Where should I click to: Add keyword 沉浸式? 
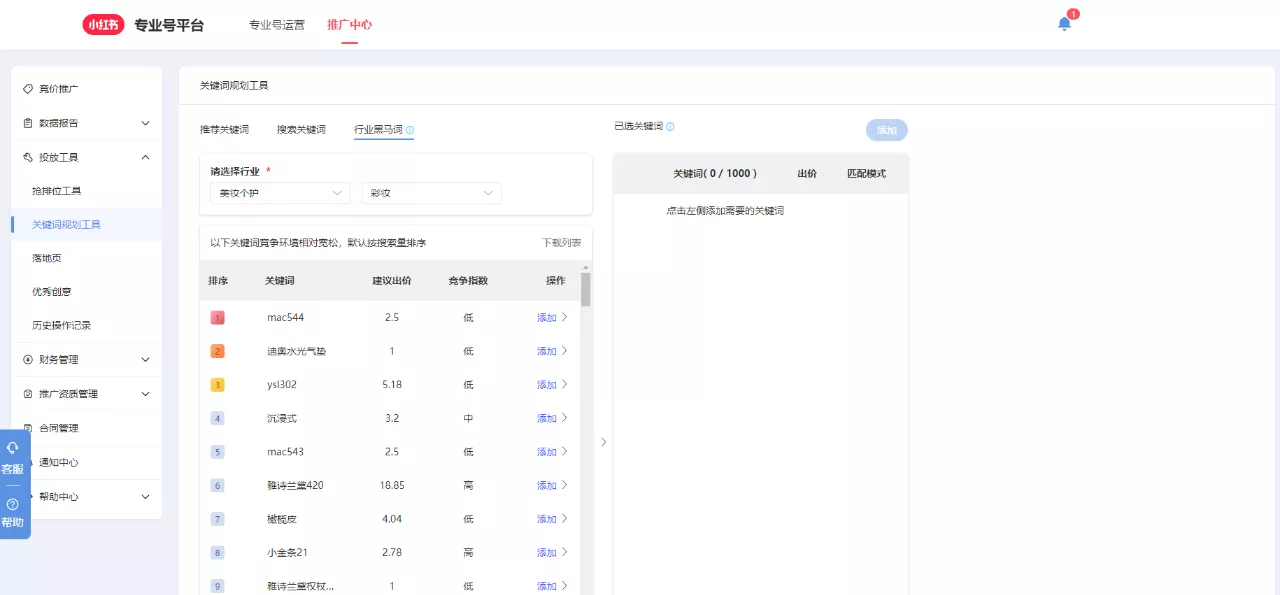(x=547, y=418)
